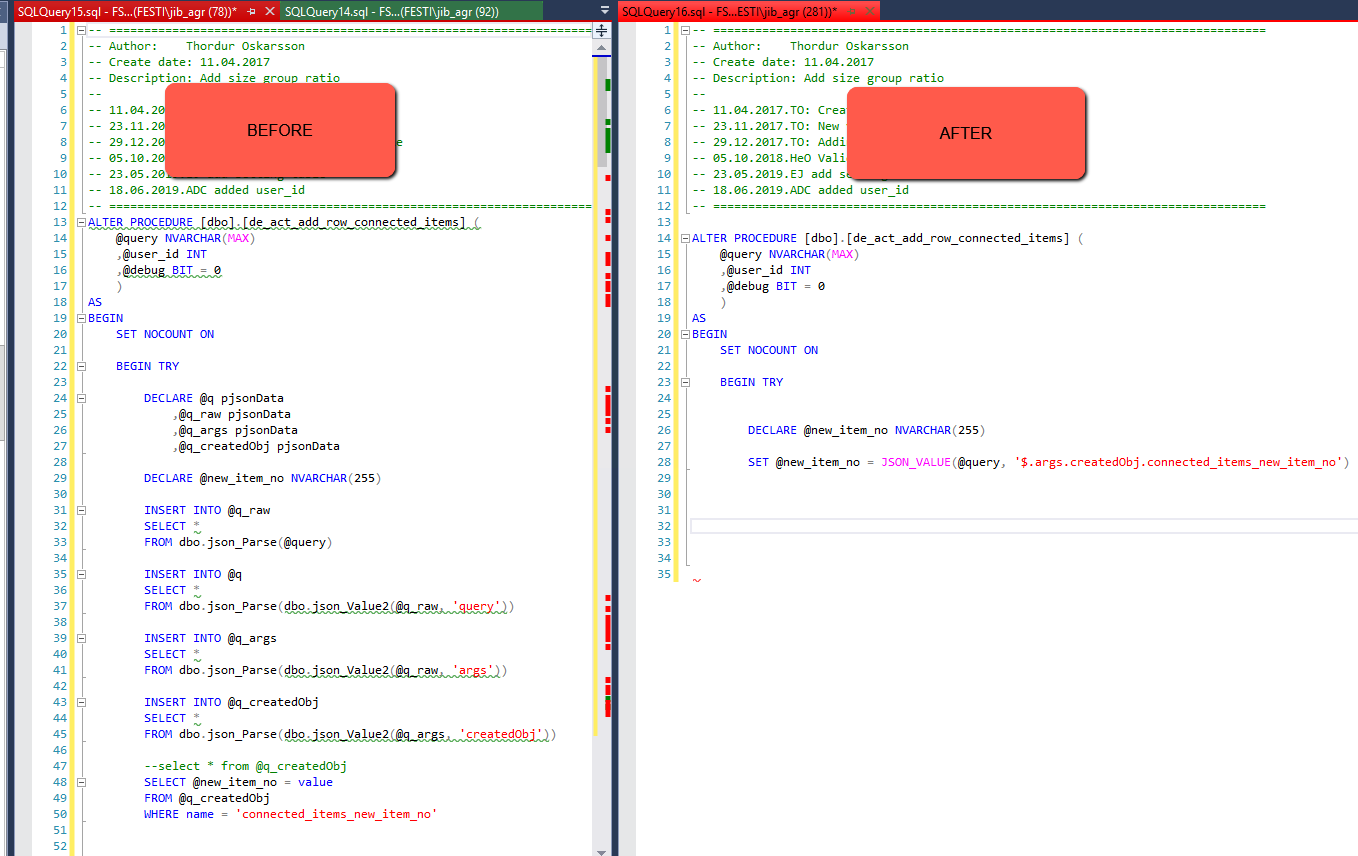Pin the SQLQuery15.sql tab
The height and width of the screenshot is (856, 1358).
tap(252, 11)
